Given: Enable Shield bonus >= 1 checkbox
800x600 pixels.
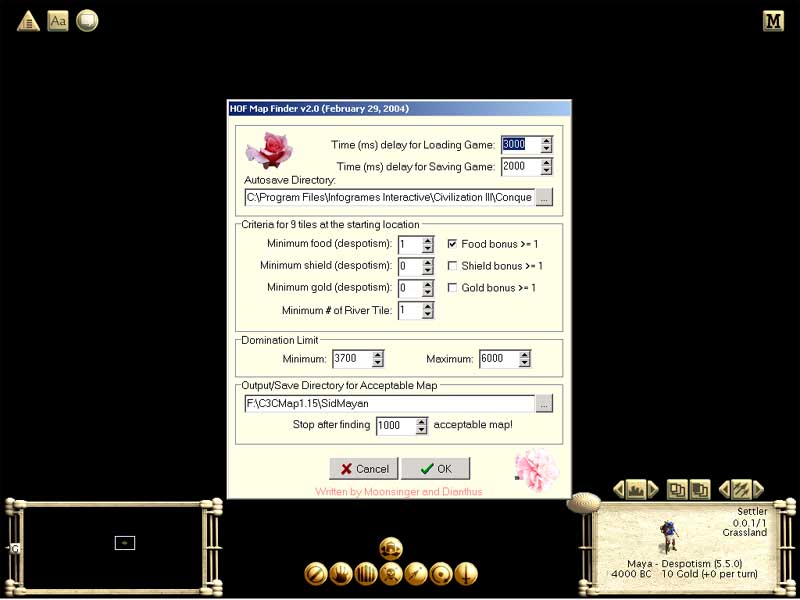Looking at the screenshot, I should click(452, 266).
